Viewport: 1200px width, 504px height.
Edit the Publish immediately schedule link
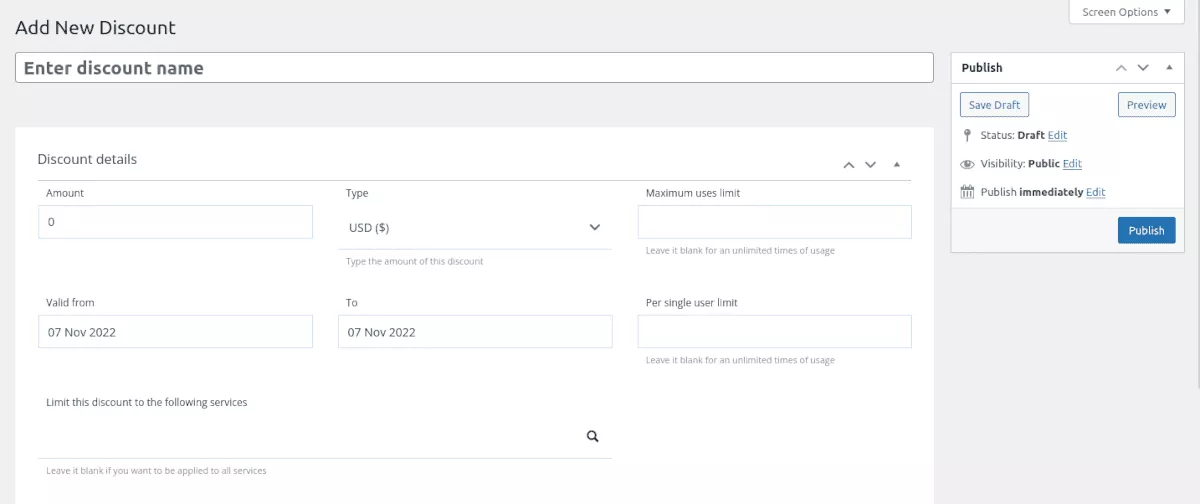1096,192
